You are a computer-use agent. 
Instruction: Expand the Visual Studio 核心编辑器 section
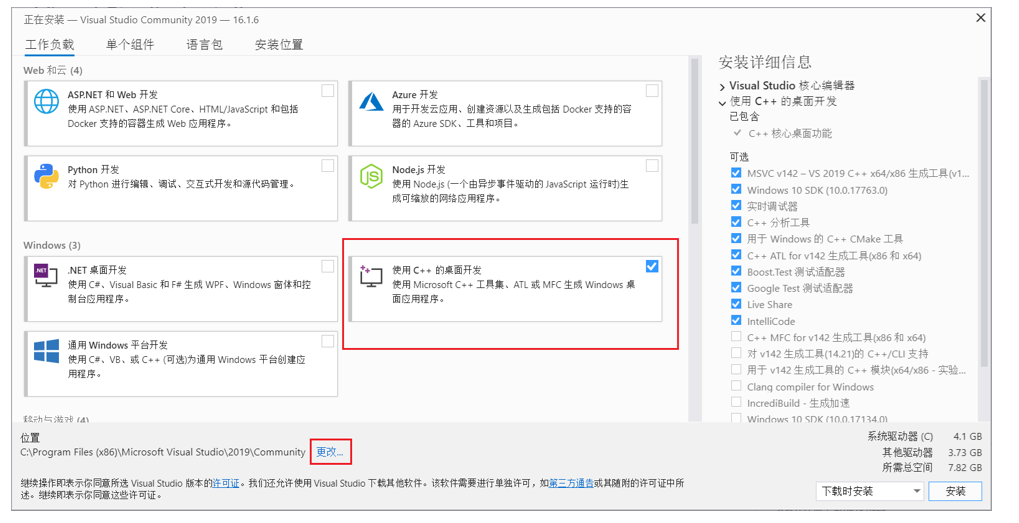point(722,86)
